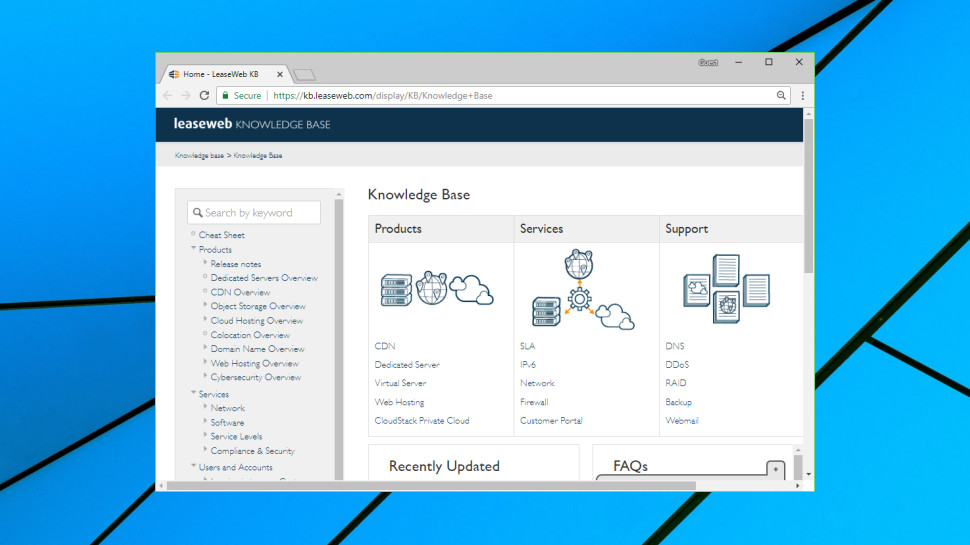This screenshot has width=970, height=545.
Task: Expand the Cloud Hosting Overview arrow
Action: click(x=205, y=319)
